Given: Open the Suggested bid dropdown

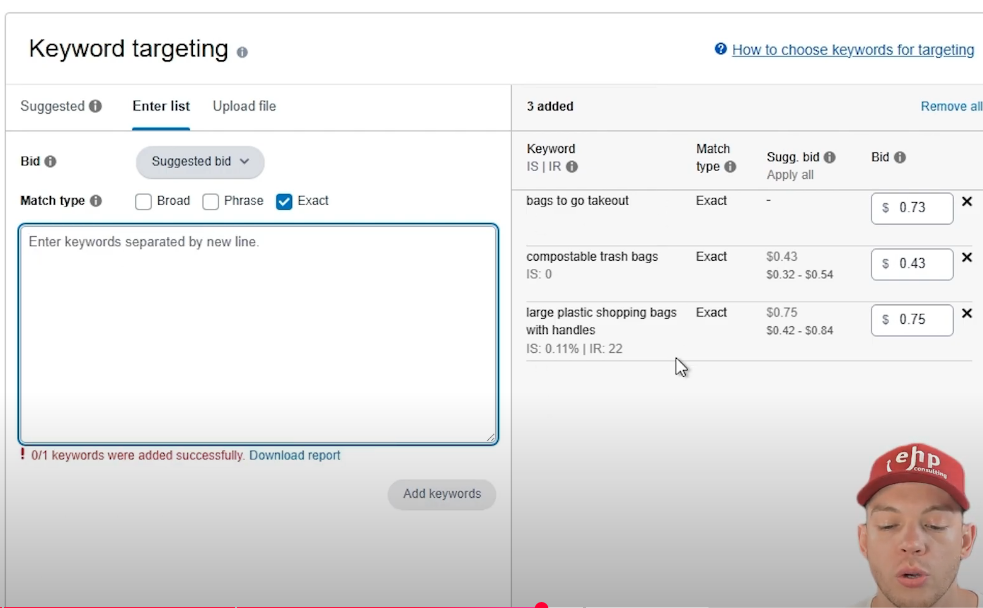Looking at the screenshot, I should [199, 162].
